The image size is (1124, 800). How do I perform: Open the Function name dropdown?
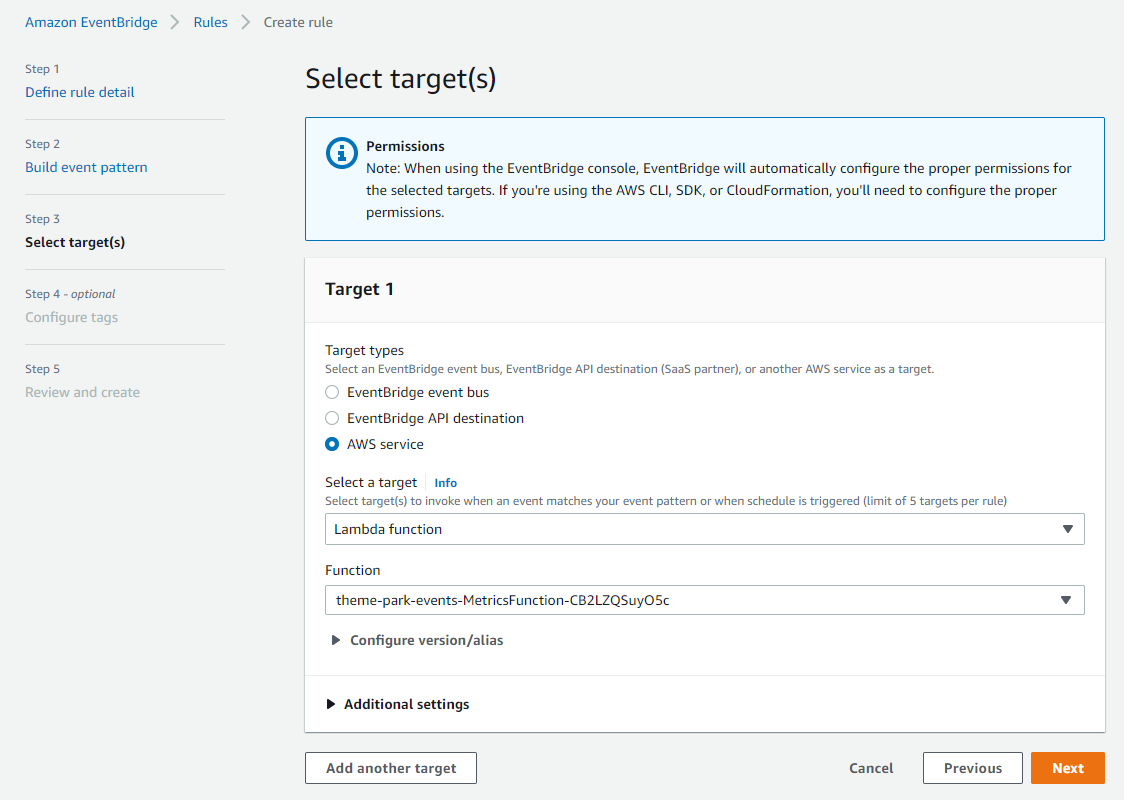pyautogui.click(x=705, y=600)
